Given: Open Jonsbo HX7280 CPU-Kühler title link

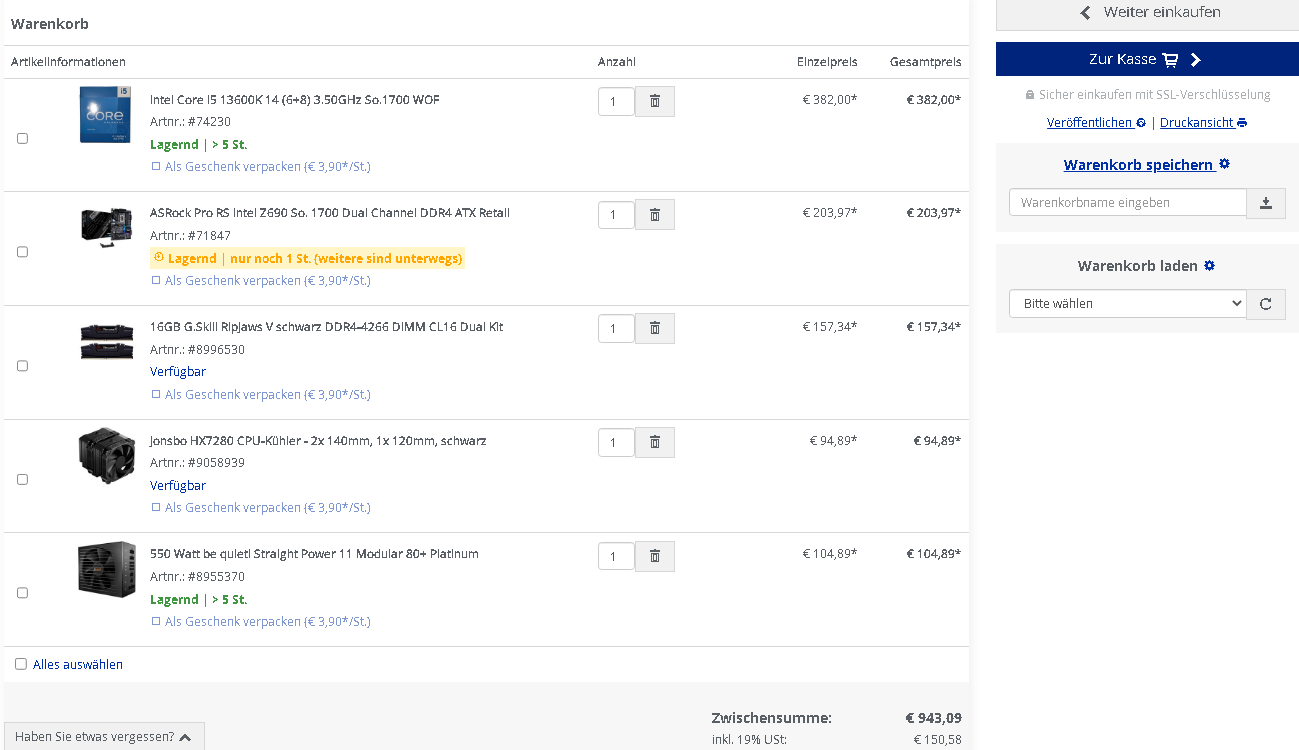Looking at the screenshot, I should coord(318,441).
